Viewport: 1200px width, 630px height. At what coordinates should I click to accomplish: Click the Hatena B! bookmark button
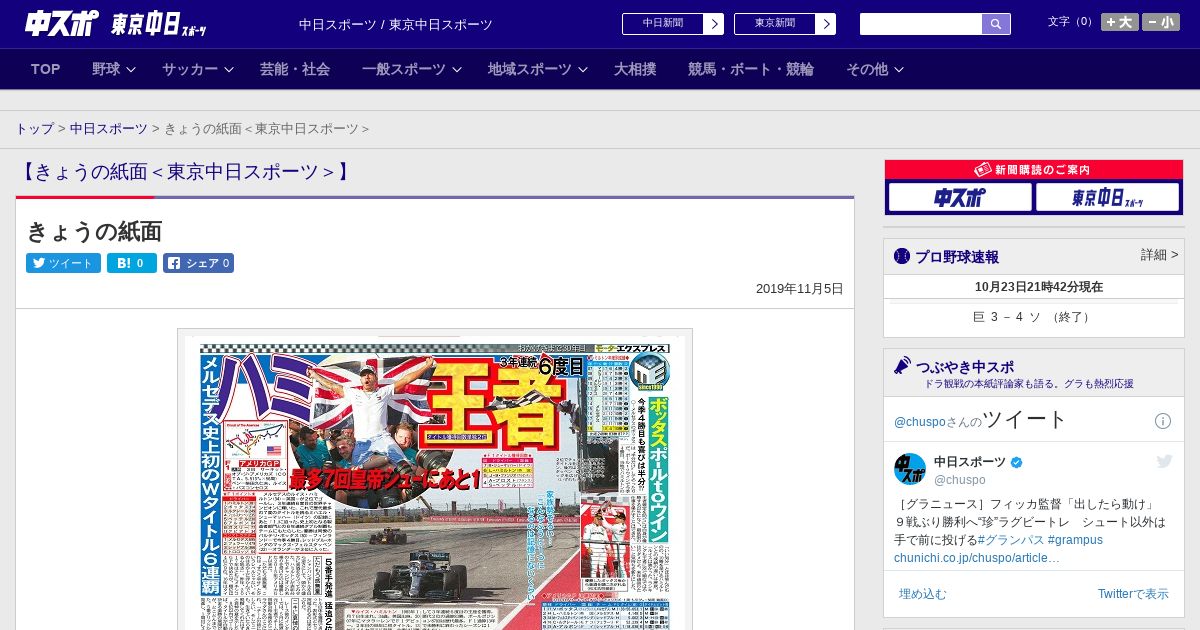coord(132,263)
